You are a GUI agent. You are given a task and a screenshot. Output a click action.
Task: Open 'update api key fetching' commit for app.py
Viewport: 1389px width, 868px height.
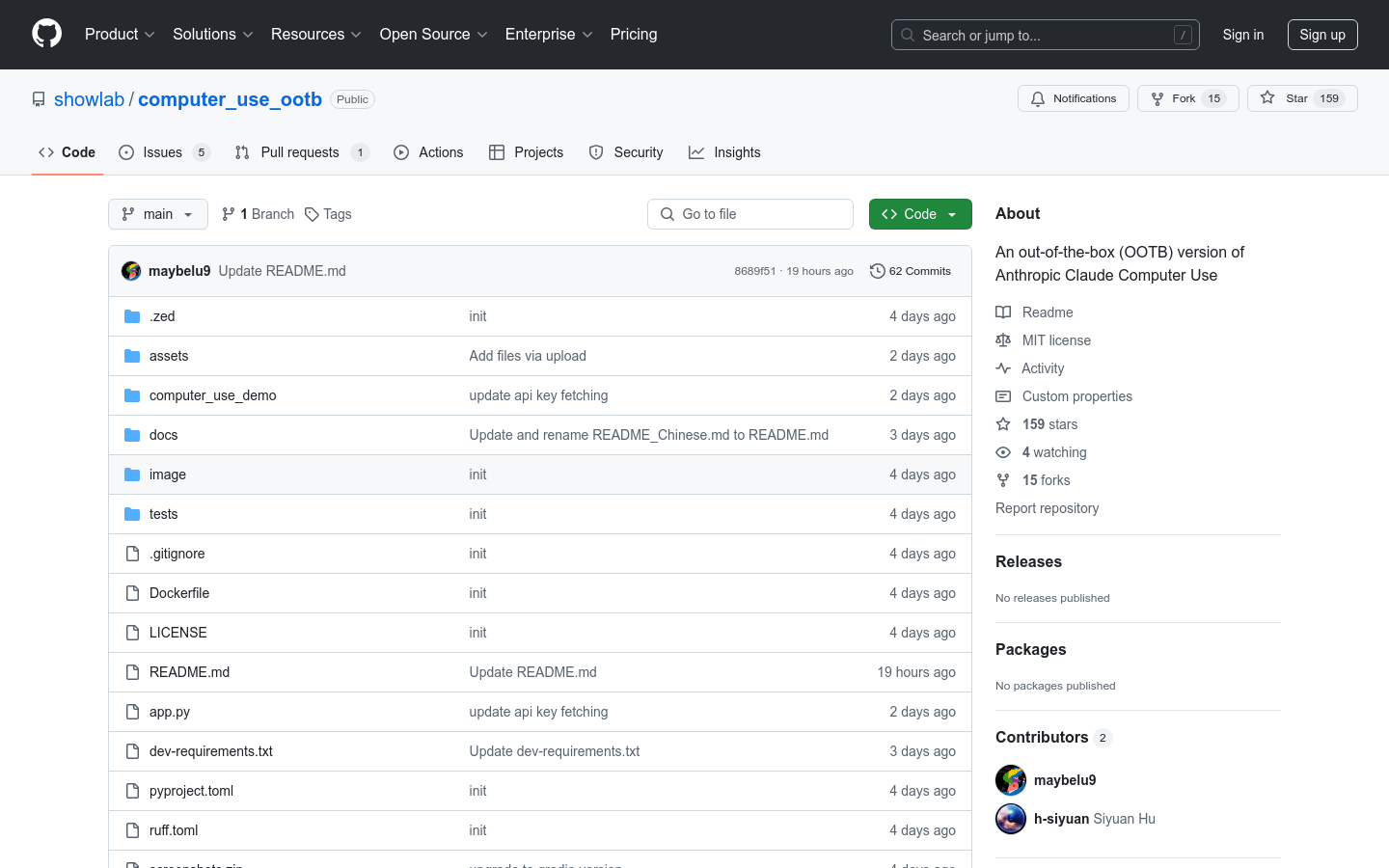(x=538, y=712)
